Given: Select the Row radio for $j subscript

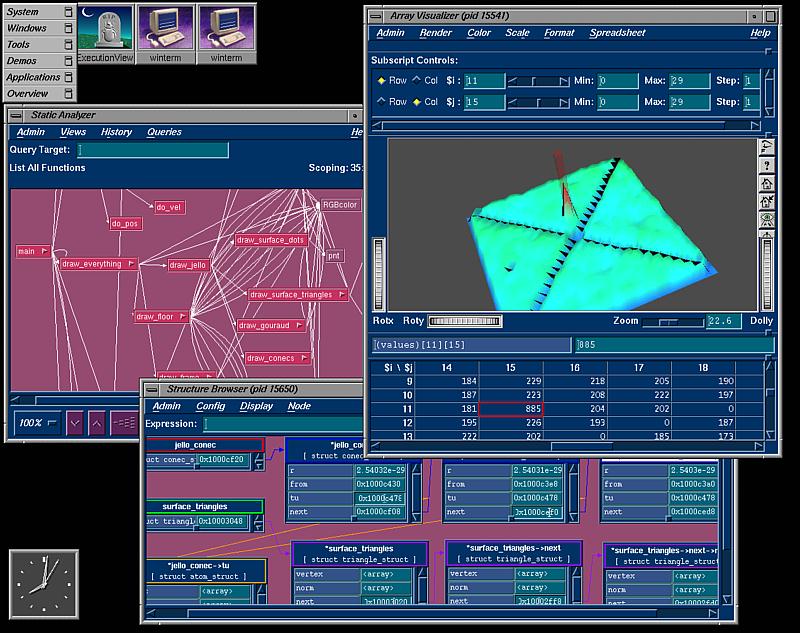Looking at the screenshot, I should [x=382, y=102].
